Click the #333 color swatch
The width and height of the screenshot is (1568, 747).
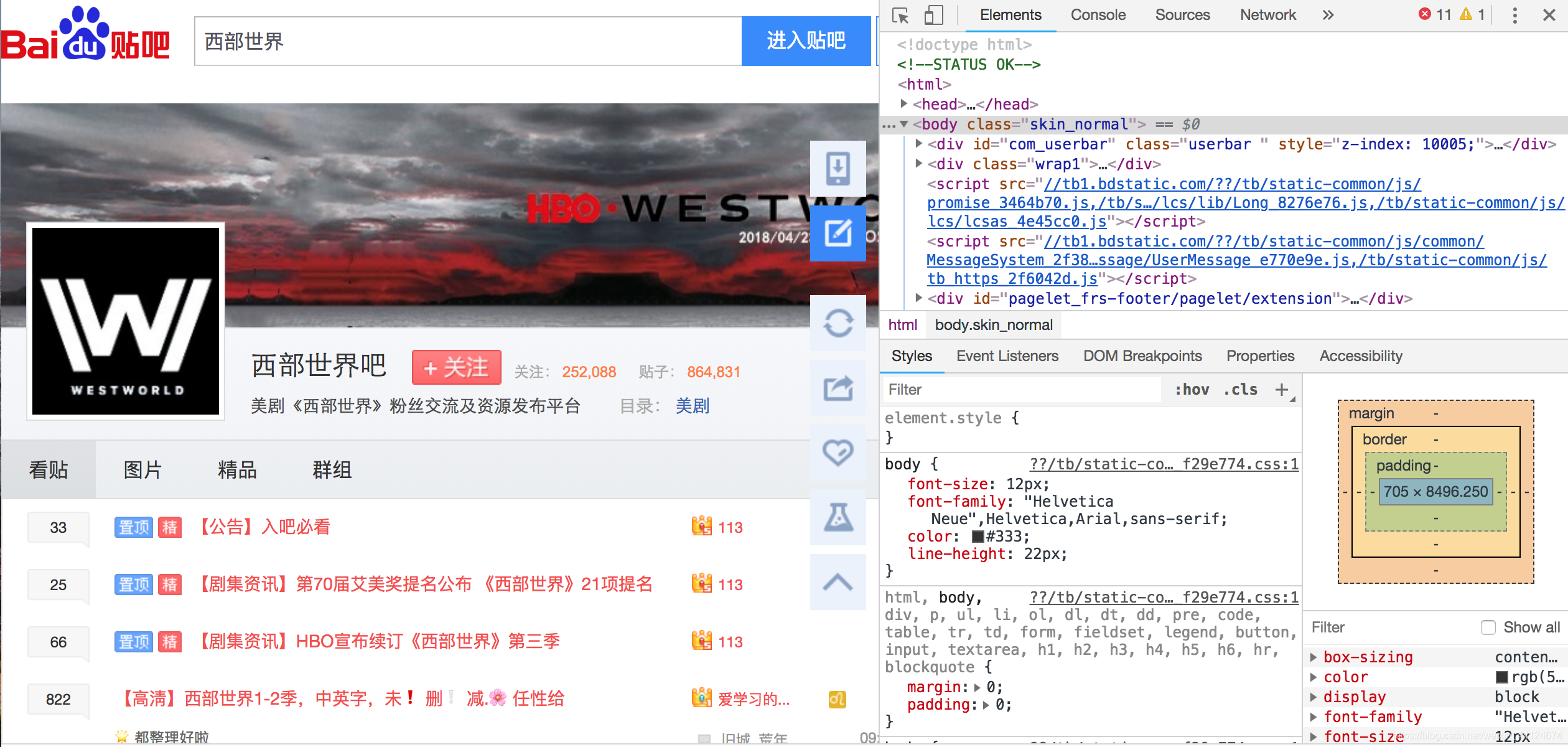pos(978,537)
